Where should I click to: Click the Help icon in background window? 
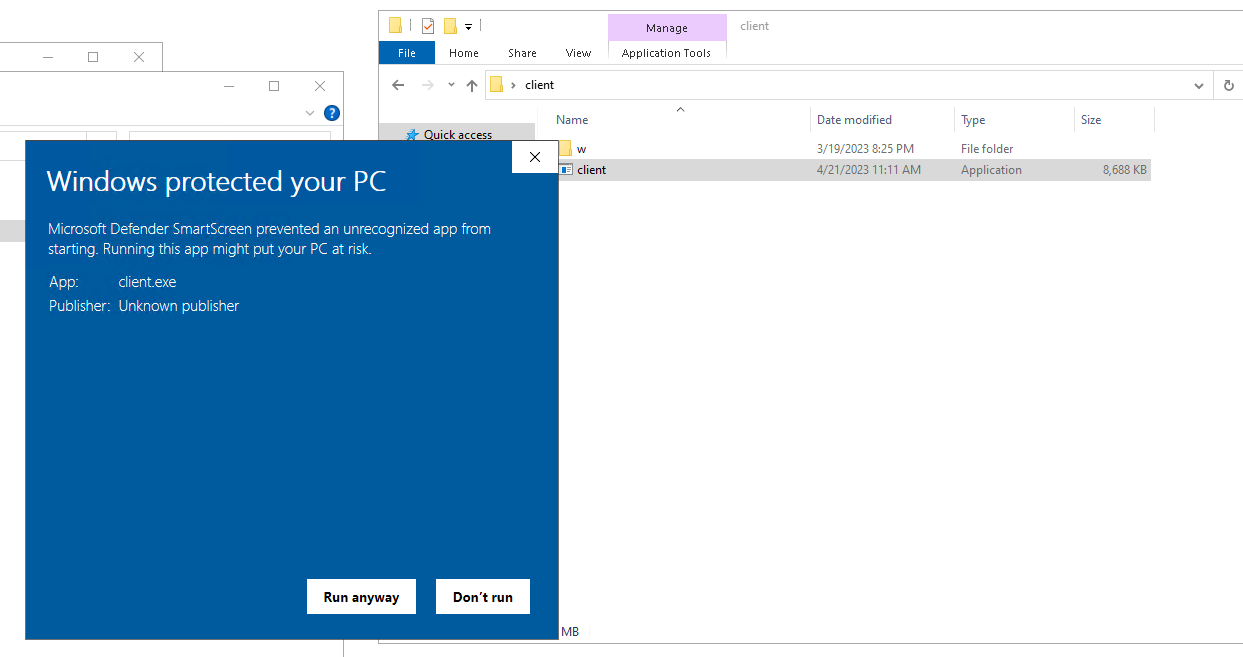[x=332, y=113]
